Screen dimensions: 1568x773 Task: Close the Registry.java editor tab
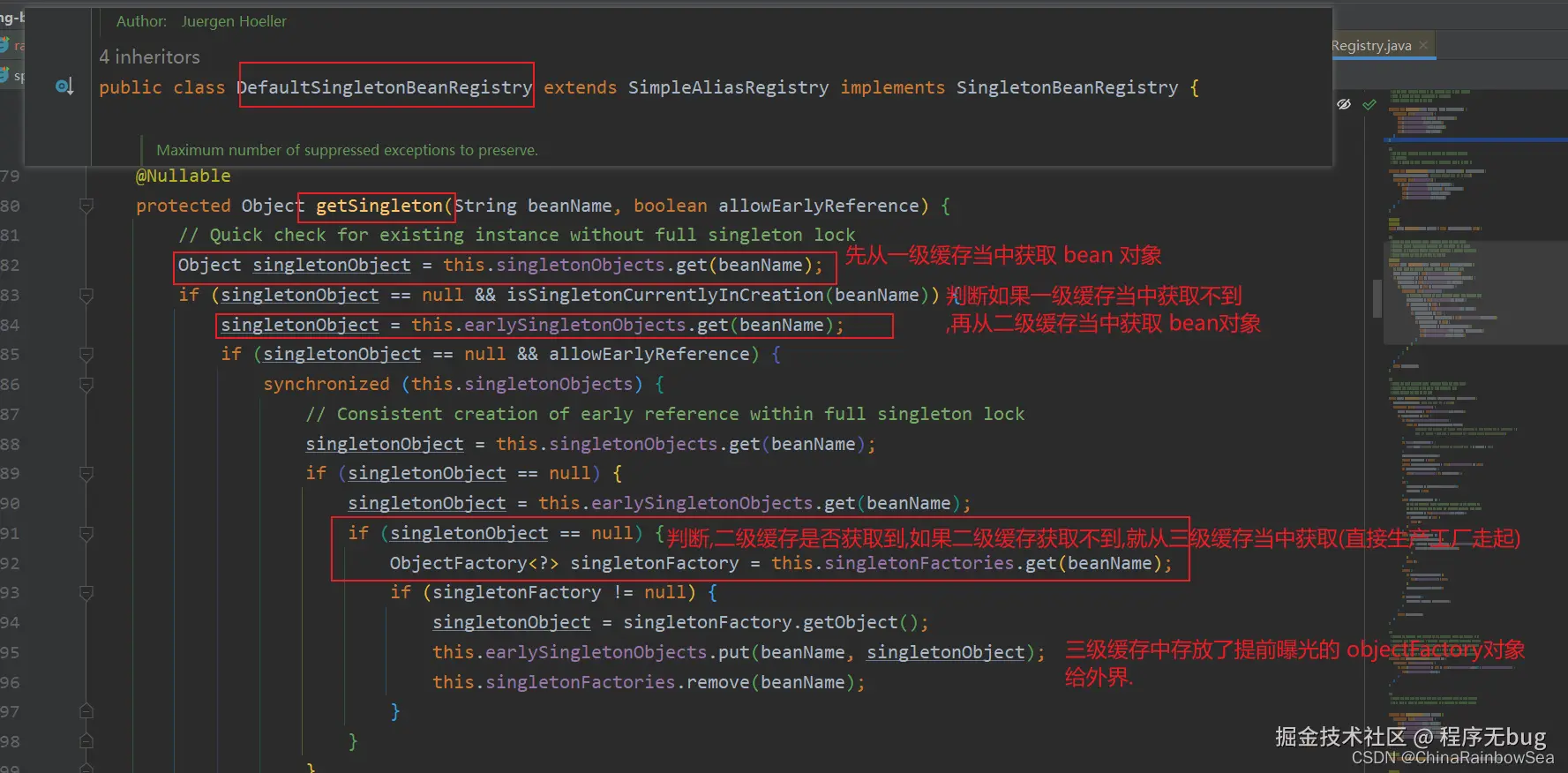coord(1423,45)
